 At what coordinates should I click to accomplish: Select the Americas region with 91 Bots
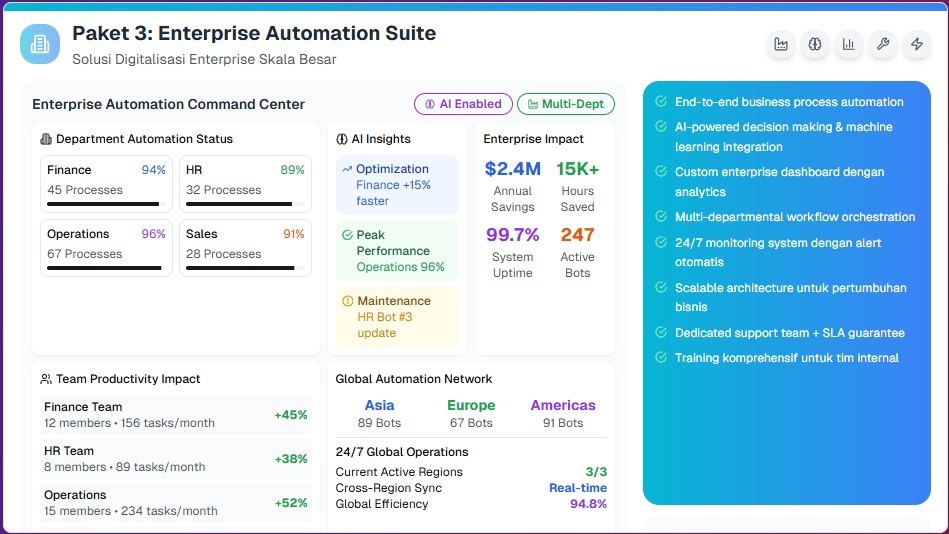click(x=563, y=413)
